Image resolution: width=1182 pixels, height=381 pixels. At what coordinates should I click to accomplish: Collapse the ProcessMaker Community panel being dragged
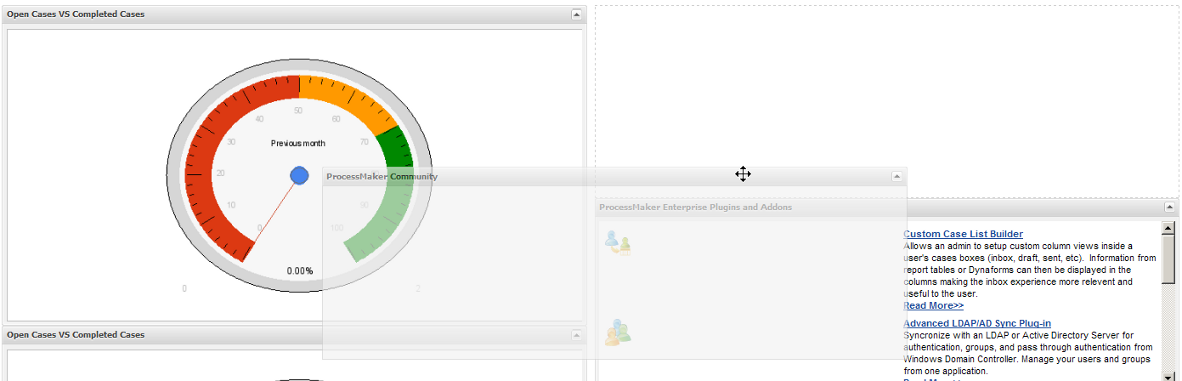pos(896,176)
